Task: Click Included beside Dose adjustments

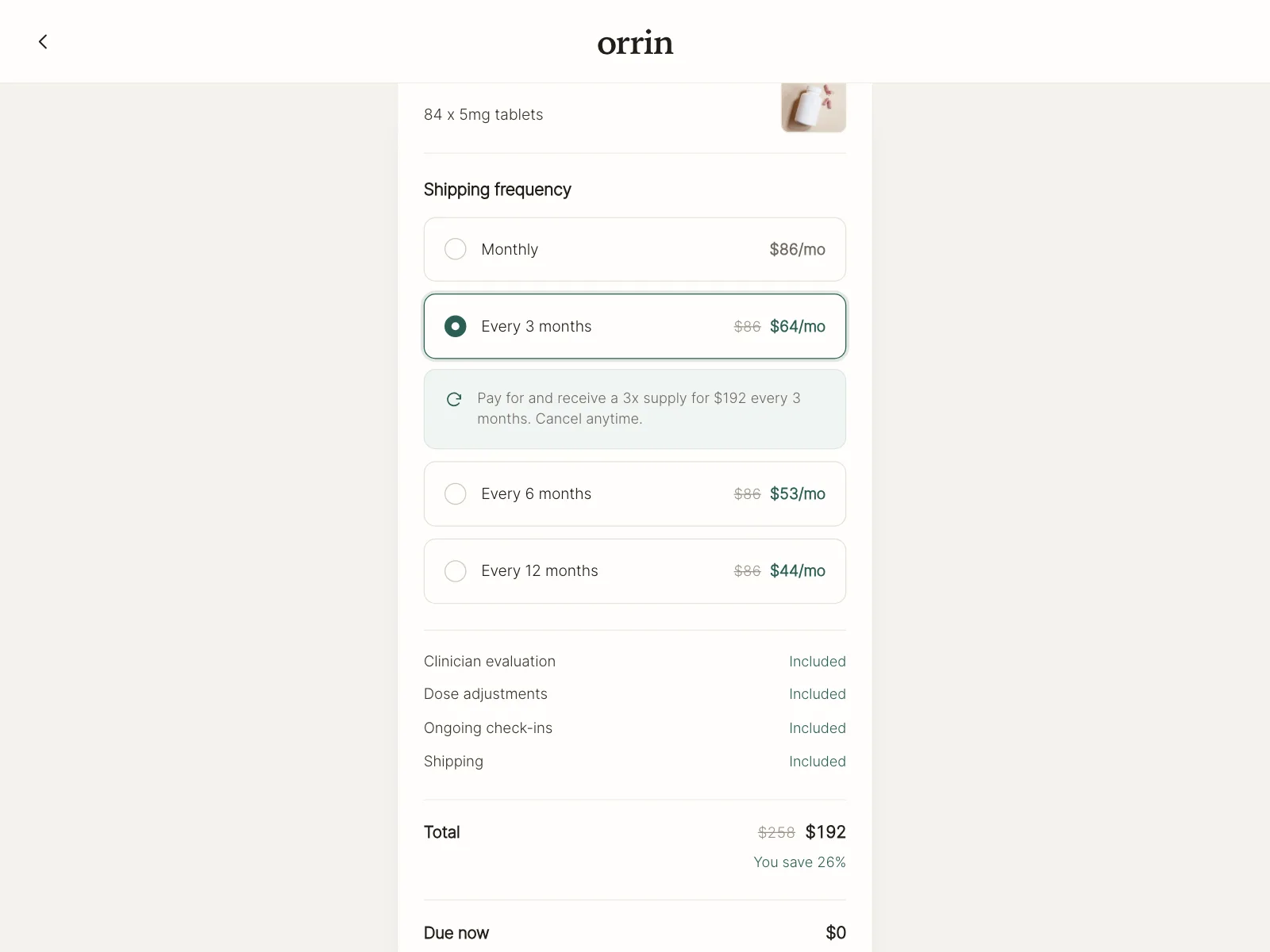Action: tap(818, 694)
